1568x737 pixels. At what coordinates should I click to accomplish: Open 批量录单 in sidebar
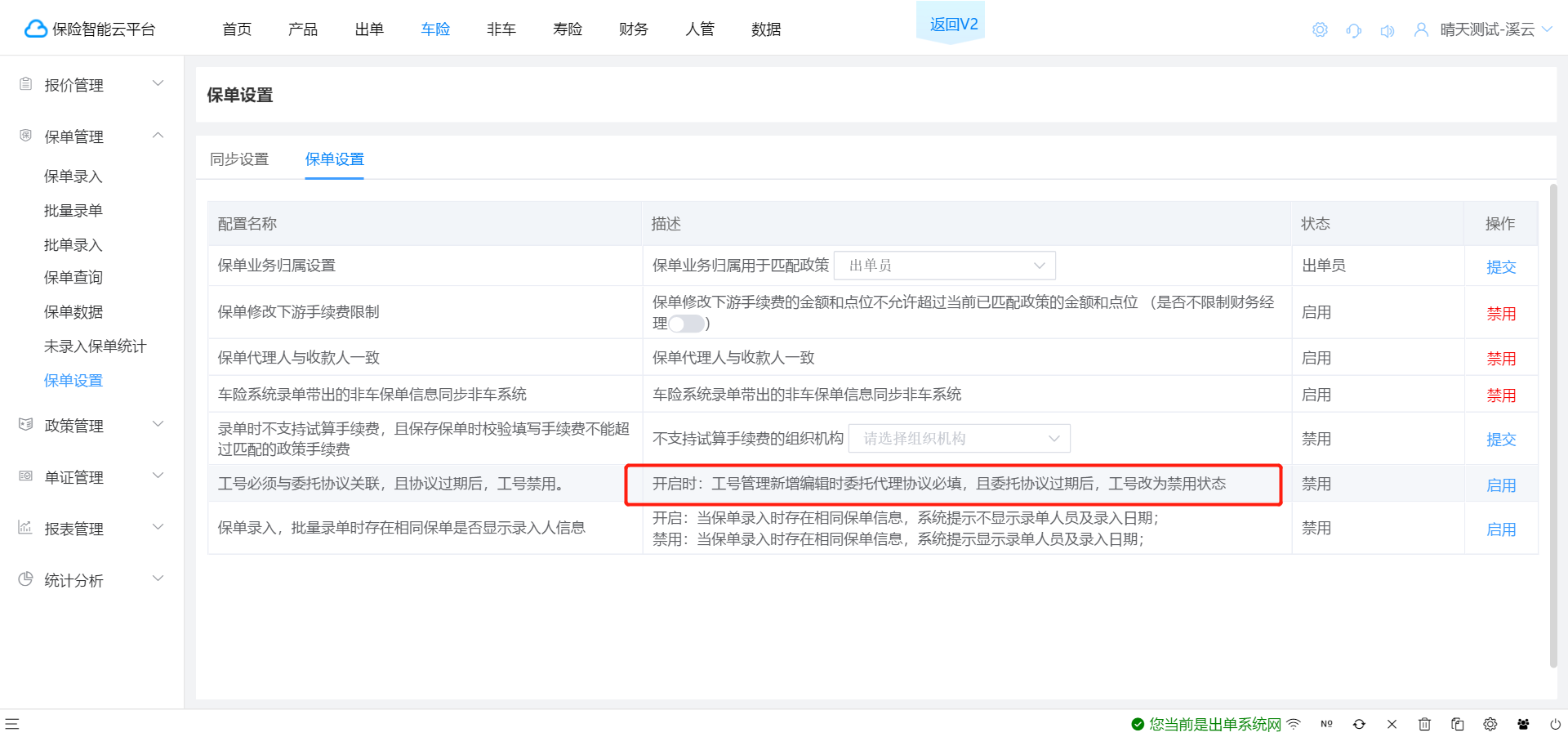73,211
